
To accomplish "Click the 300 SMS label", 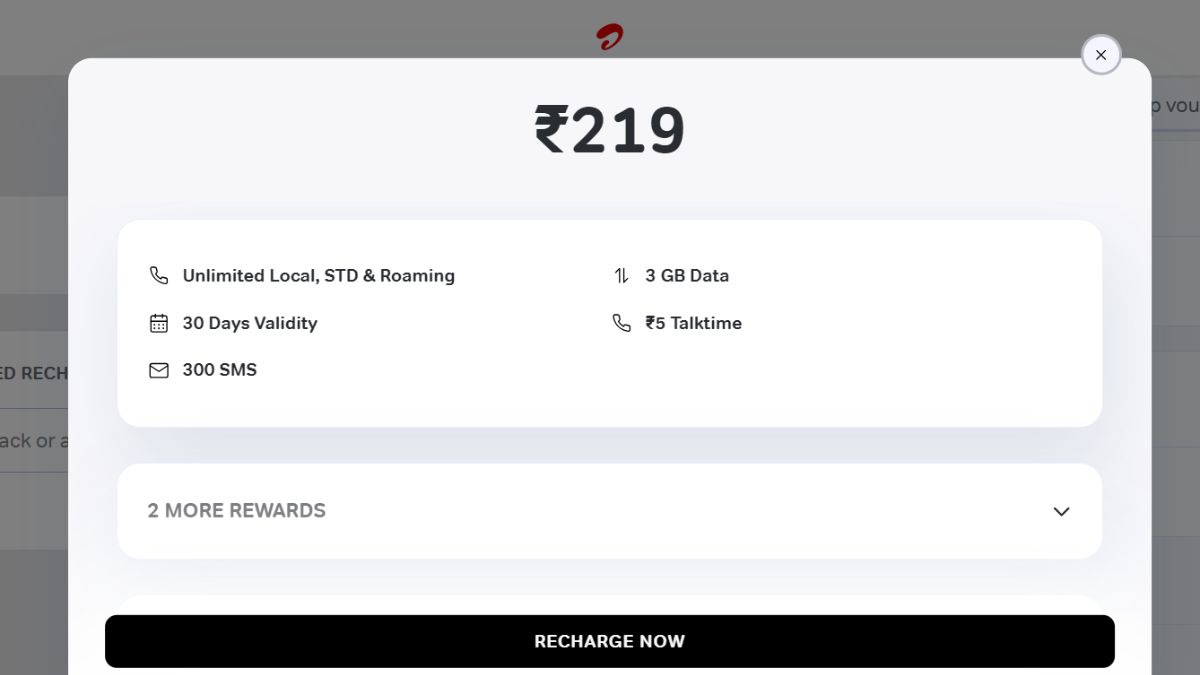I will coord(219,370).
